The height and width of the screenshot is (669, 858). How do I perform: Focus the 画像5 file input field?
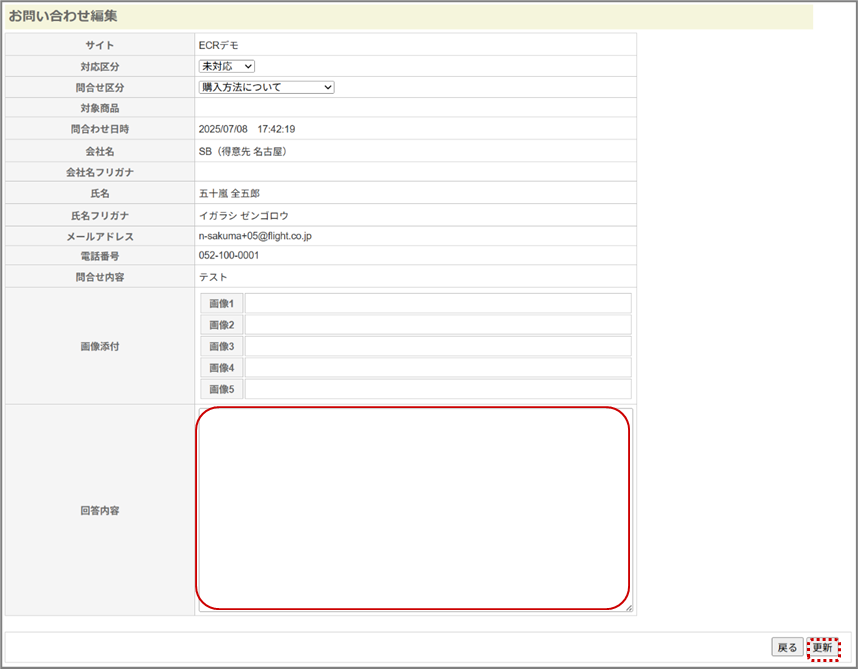(437, 389)
